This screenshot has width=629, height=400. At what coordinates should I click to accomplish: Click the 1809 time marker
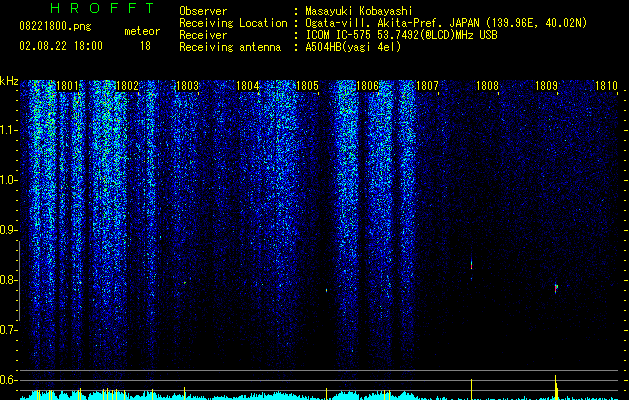coord(547,86)
